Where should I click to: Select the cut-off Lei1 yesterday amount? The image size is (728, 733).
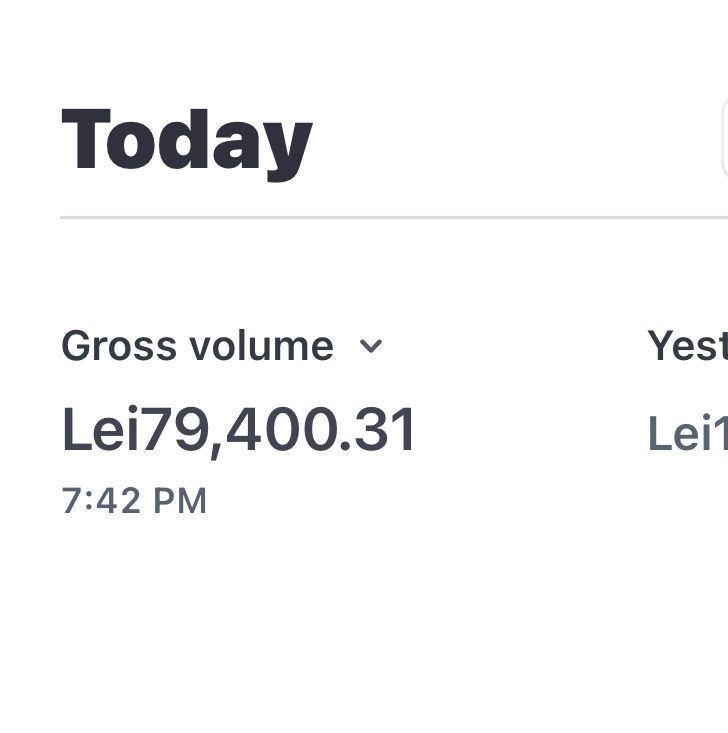tap(687, 434)
